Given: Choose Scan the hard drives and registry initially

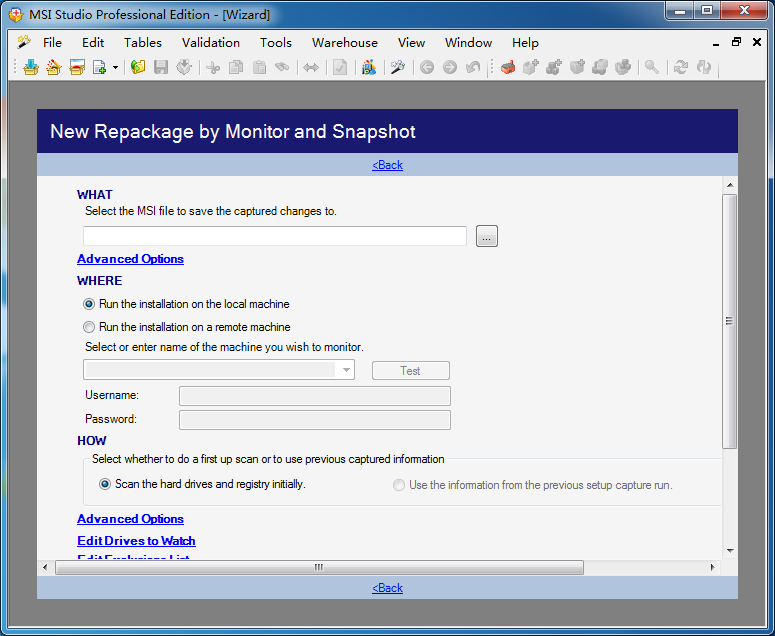Looking at the screenshot, I should [105, 484].
